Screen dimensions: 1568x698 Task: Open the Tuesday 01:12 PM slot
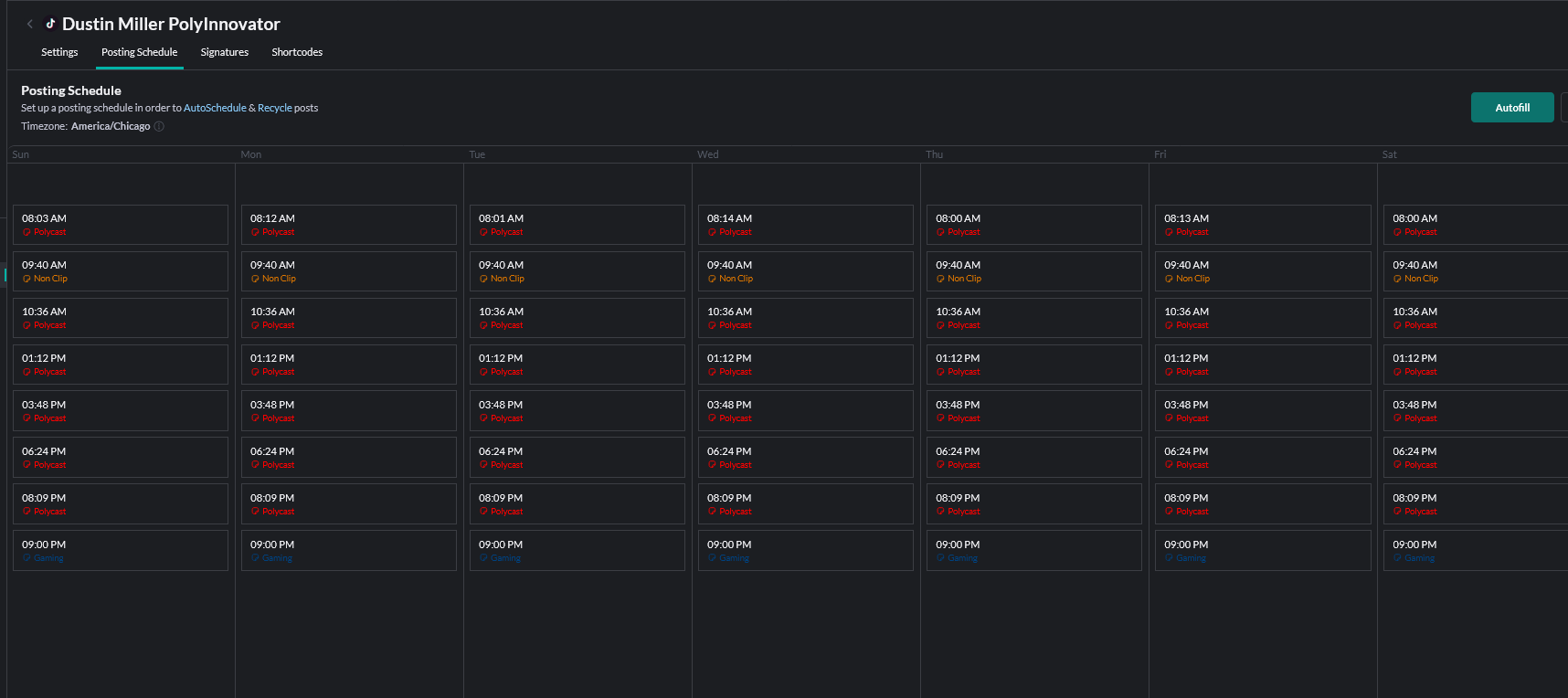tap(577, 365)
